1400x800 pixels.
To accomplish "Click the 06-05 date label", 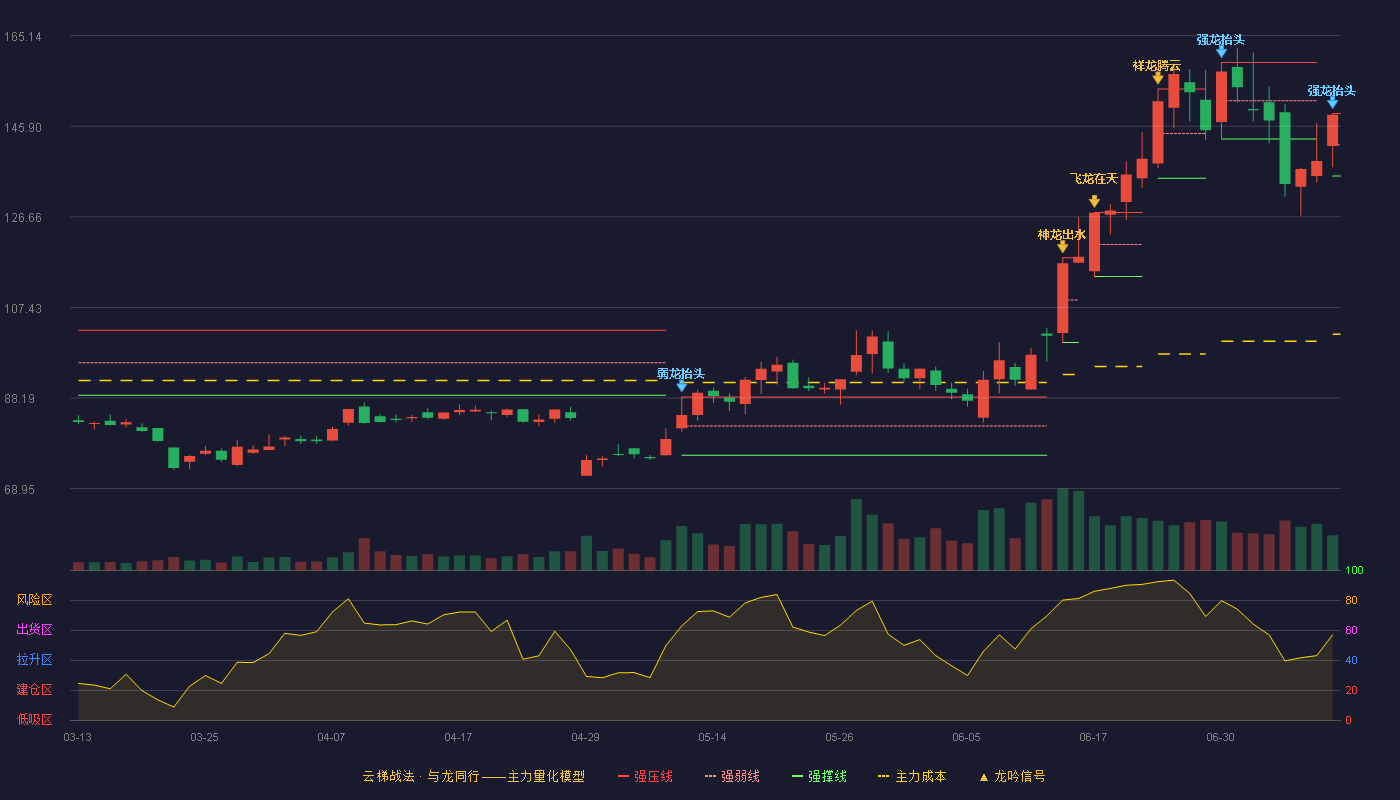I will [966, 737].
